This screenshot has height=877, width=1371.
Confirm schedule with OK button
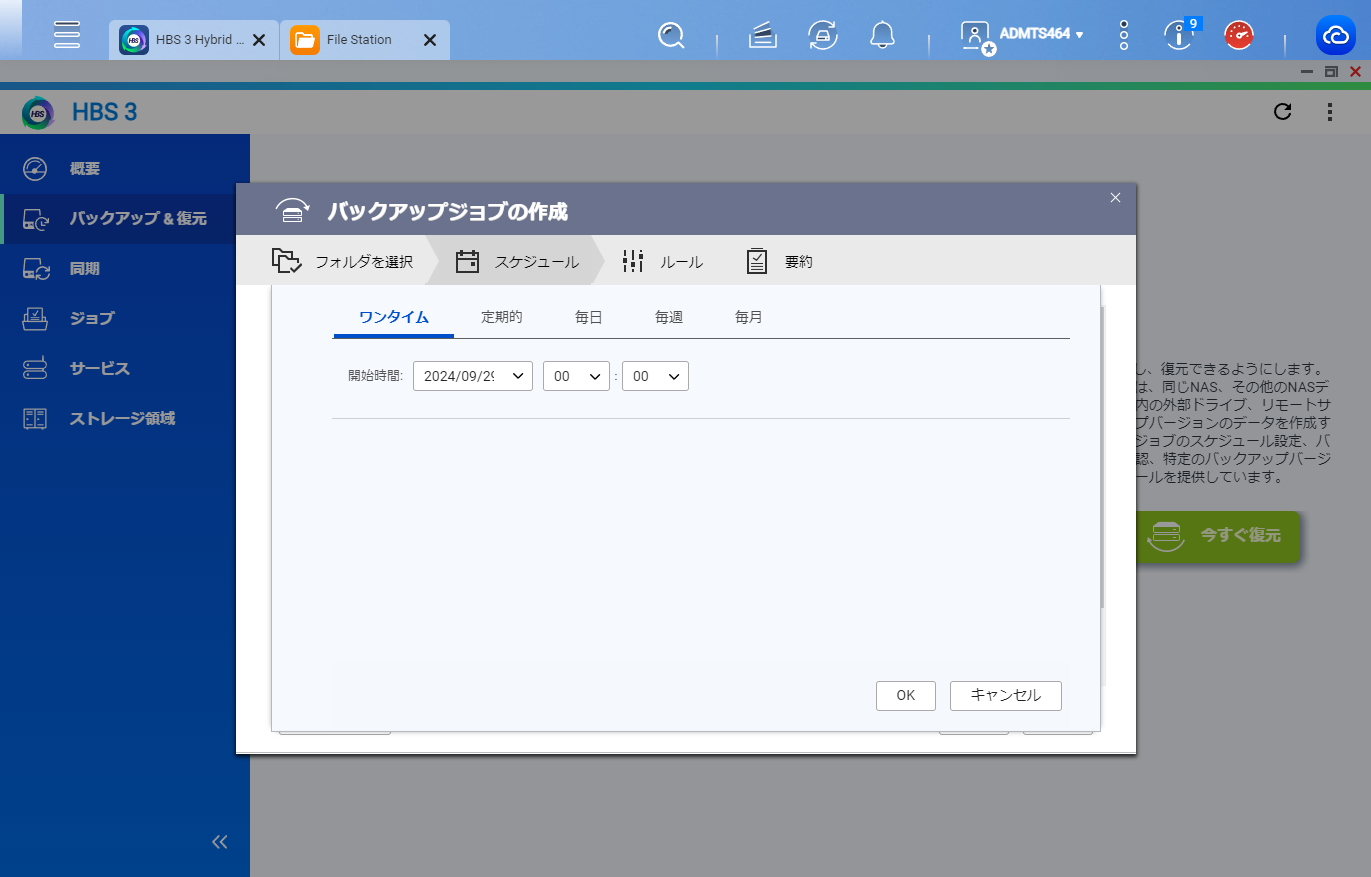point(906,696)
